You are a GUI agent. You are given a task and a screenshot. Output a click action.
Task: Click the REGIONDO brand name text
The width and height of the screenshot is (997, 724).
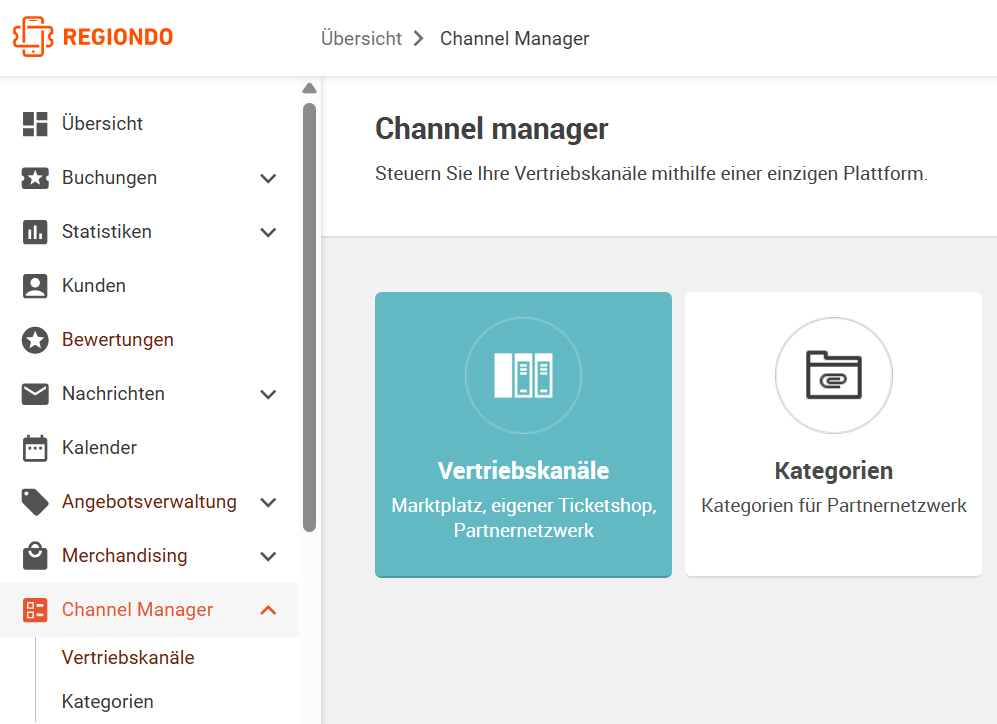point(118,37)
